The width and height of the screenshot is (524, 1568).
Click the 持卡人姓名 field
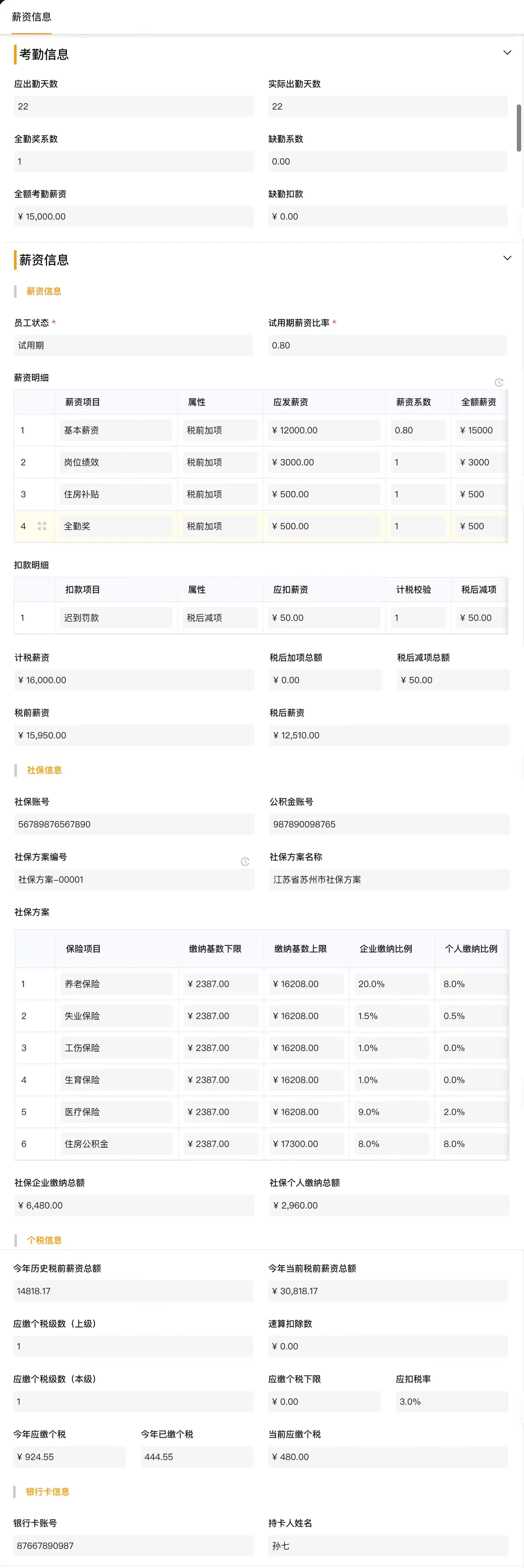tap(388, 1545)
